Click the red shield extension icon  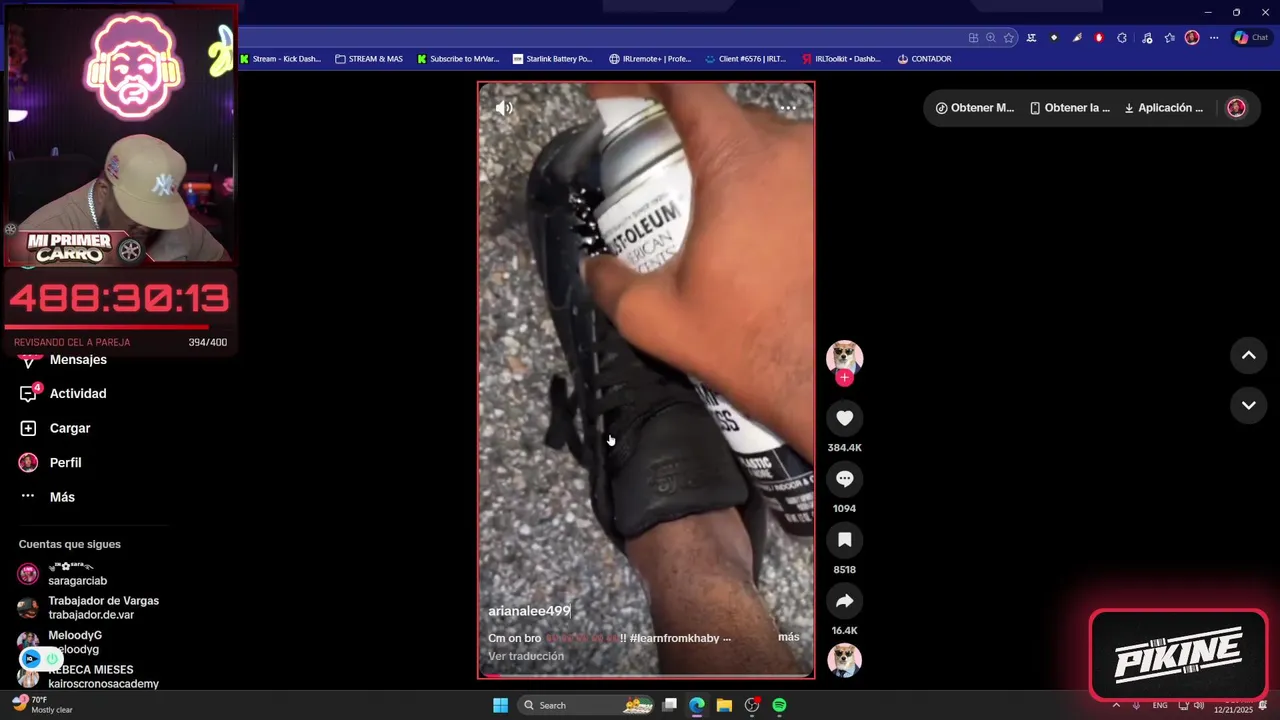[1099, 38]
